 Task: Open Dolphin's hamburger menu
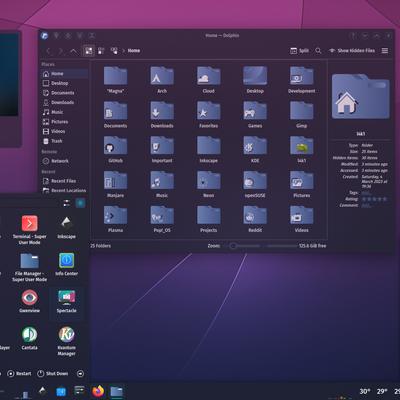point(385,51)
